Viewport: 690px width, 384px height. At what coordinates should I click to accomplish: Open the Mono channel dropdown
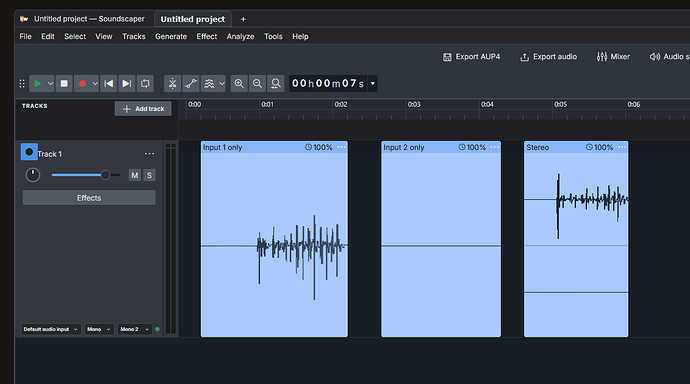[99, 329]
